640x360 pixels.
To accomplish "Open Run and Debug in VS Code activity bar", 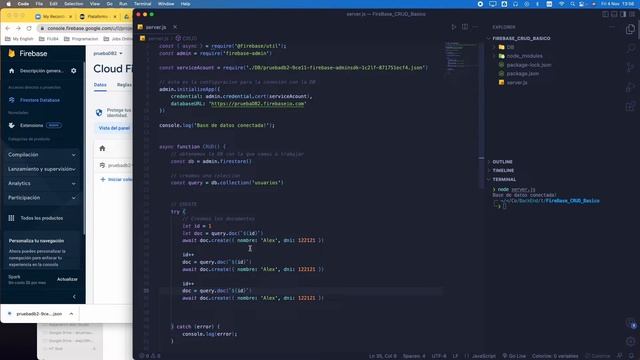I will (x=631, y=87).
